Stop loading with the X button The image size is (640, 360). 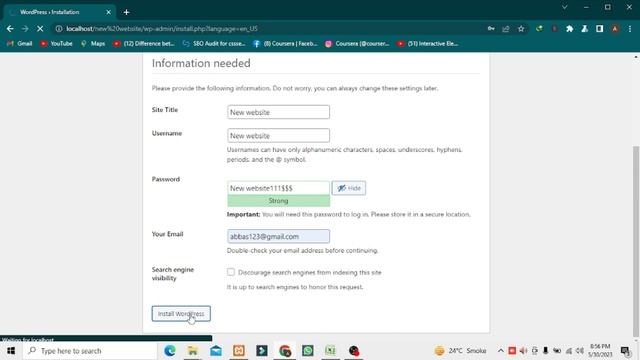tap(40, 29)
